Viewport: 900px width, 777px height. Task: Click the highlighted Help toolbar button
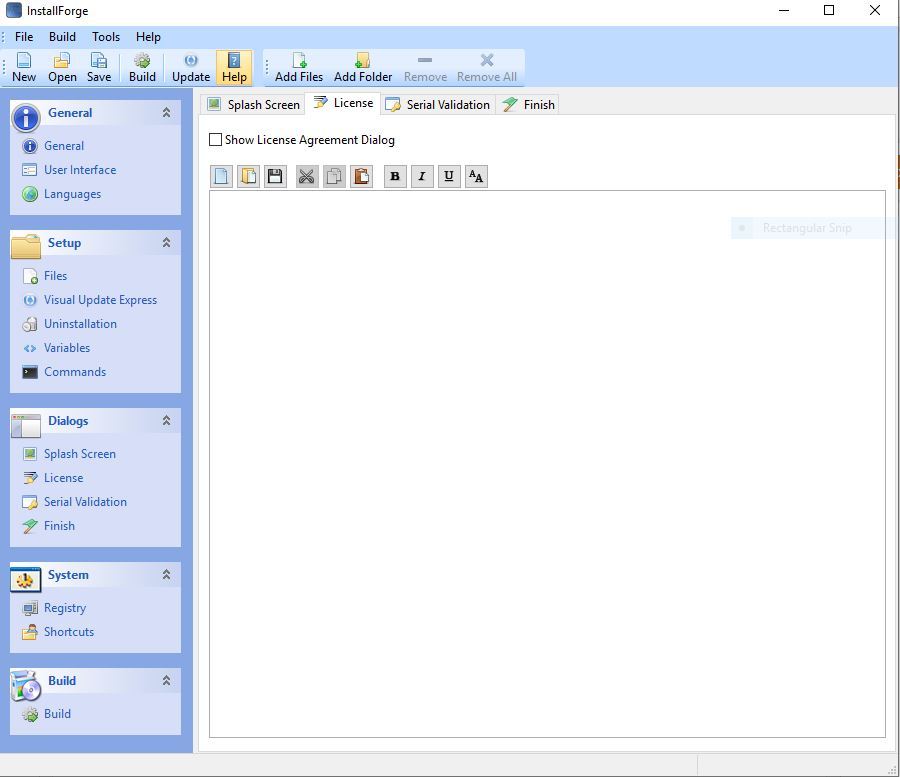pyautogui.click(x=234, y=67)
